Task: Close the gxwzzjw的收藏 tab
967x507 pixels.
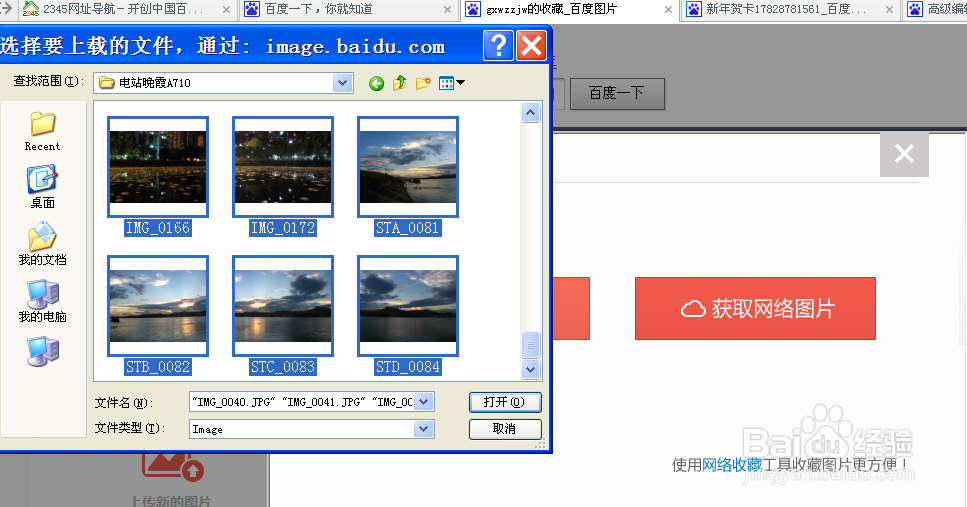Action: click(x=669, y=10)
